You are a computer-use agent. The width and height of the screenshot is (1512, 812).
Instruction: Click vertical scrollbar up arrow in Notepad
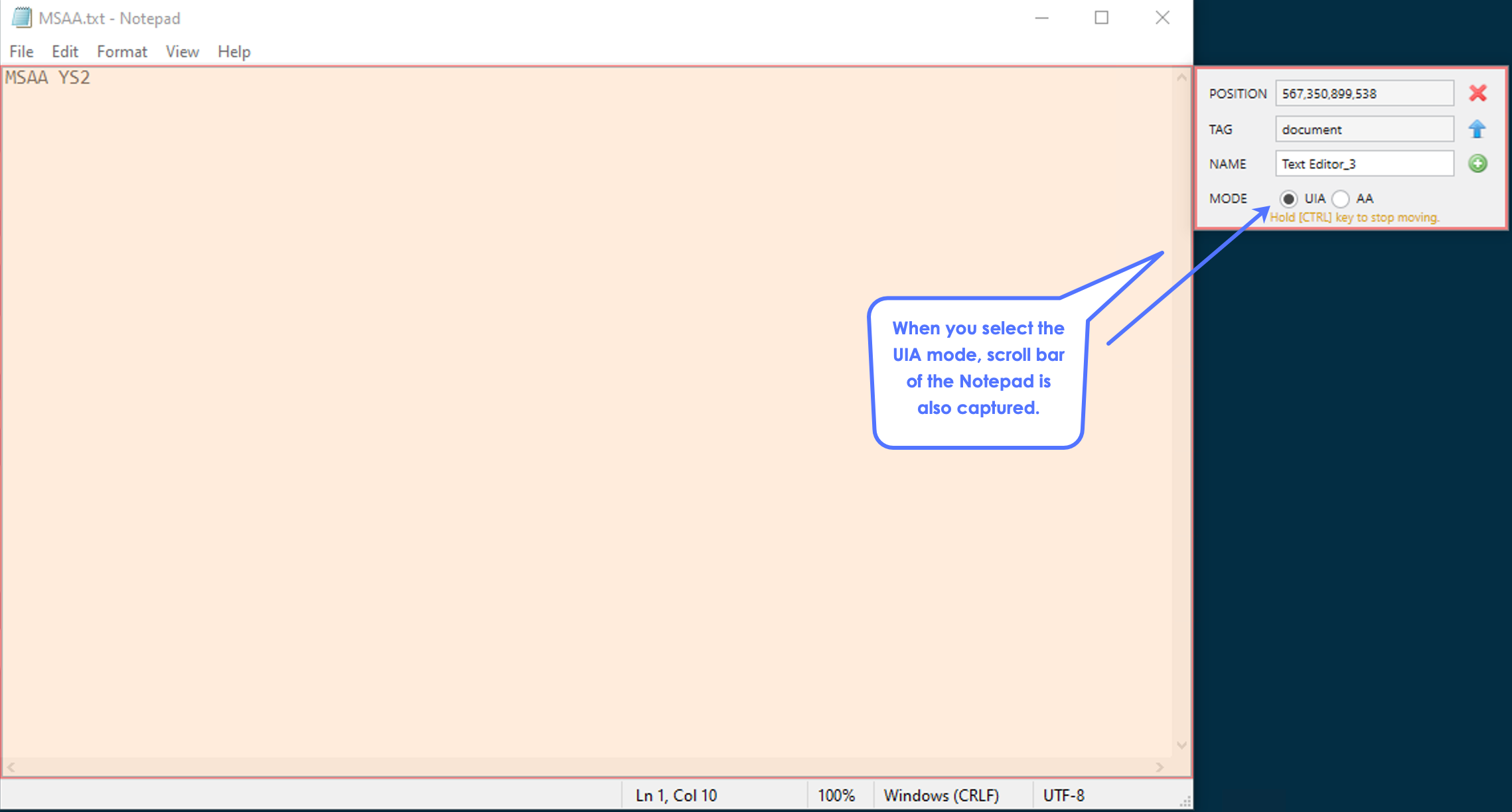1181,78
